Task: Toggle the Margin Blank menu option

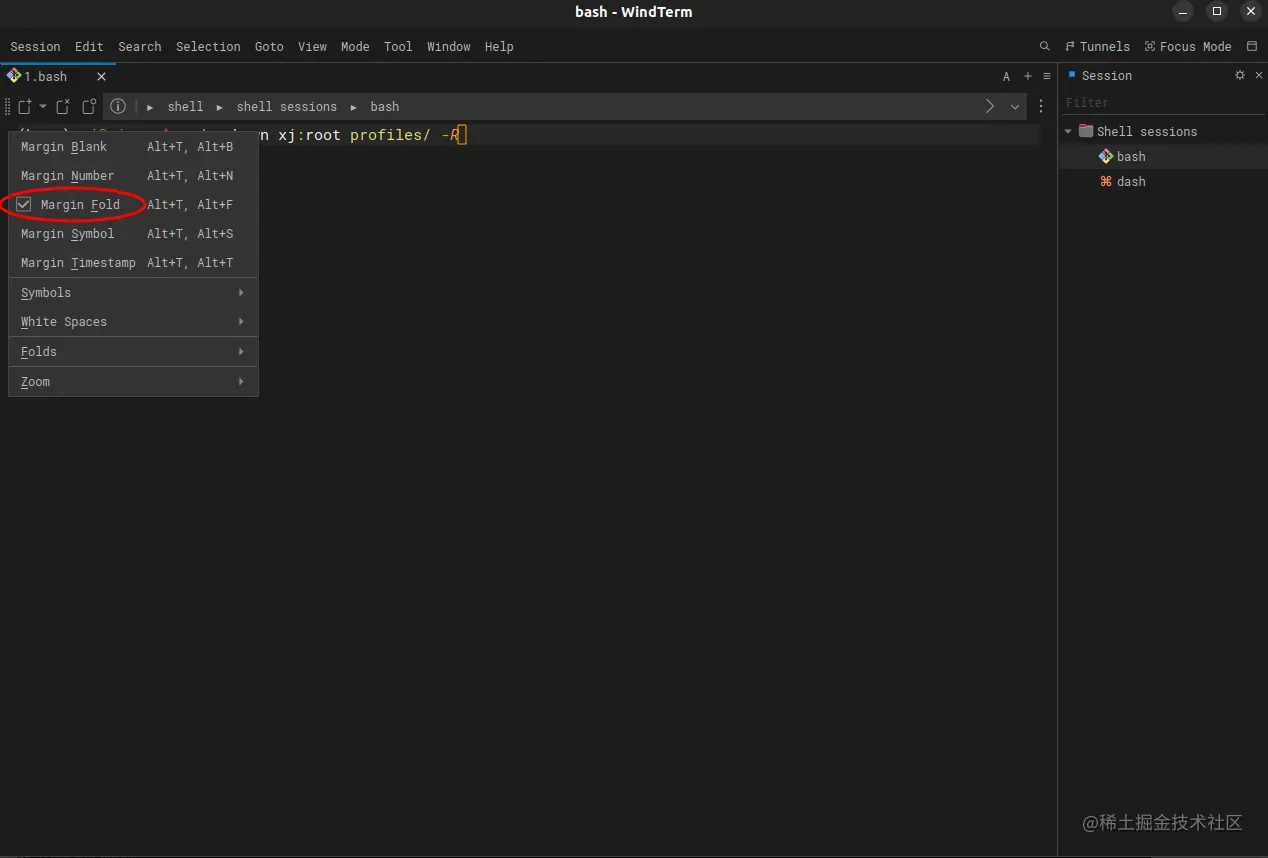Action: coord(133,146)
